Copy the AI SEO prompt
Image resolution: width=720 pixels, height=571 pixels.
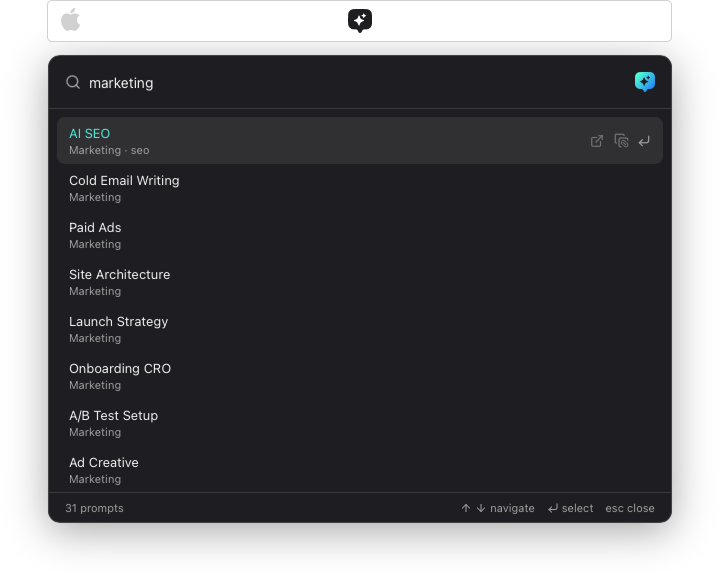(x=621, y=141)
